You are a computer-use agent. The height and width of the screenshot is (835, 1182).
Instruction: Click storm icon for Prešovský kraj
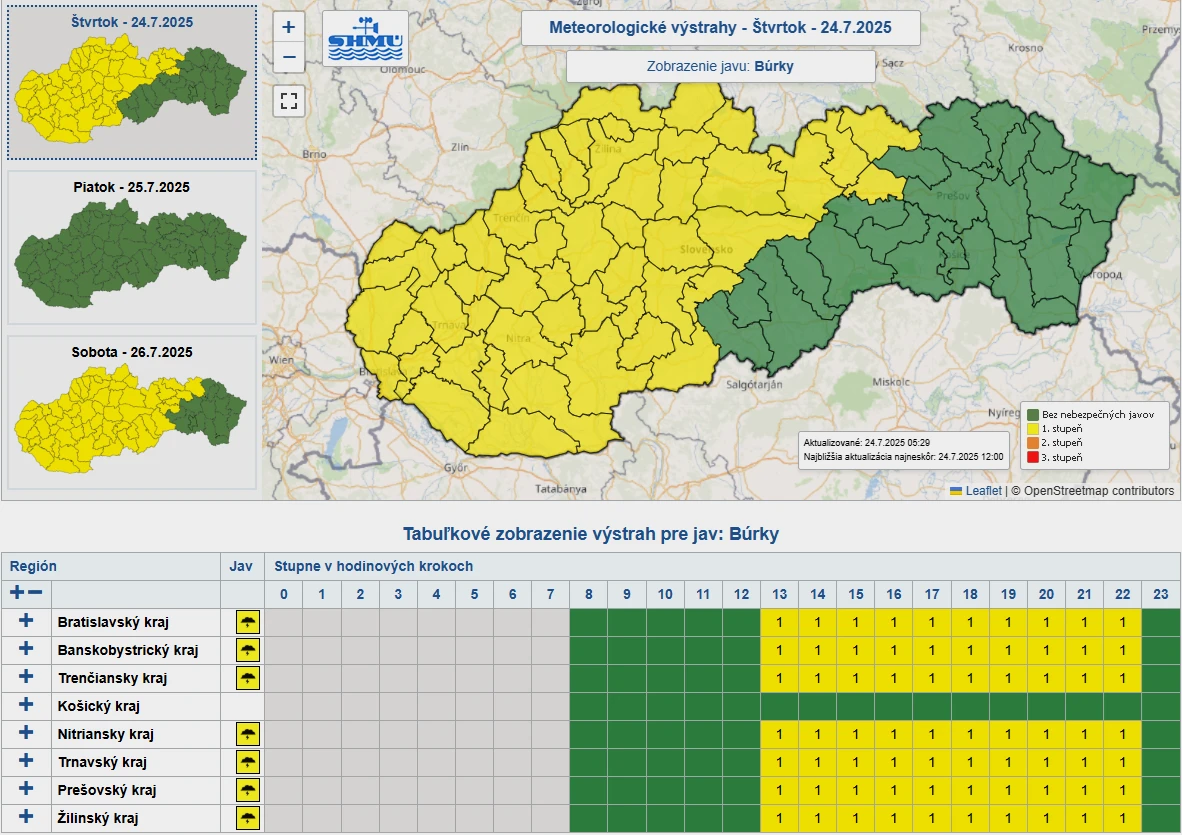(247, 790)
